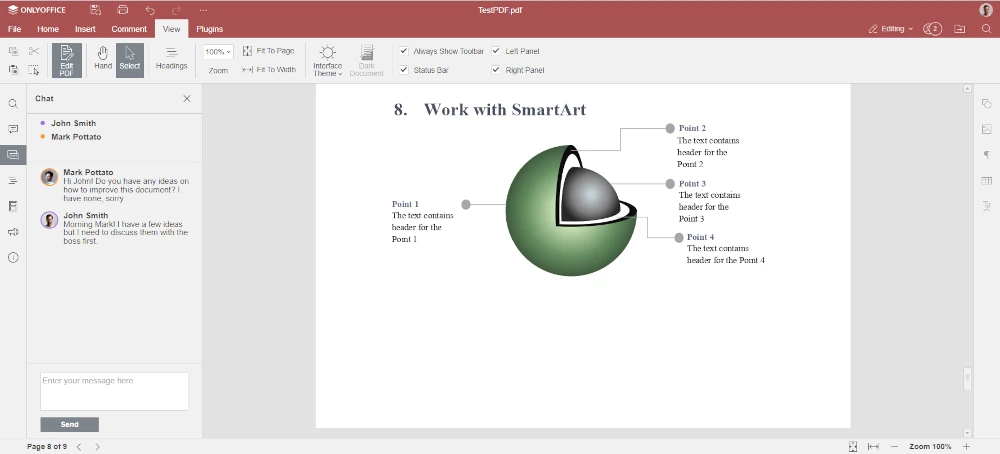Redo the last action
Screen dimensions: 1000x454
177,10
